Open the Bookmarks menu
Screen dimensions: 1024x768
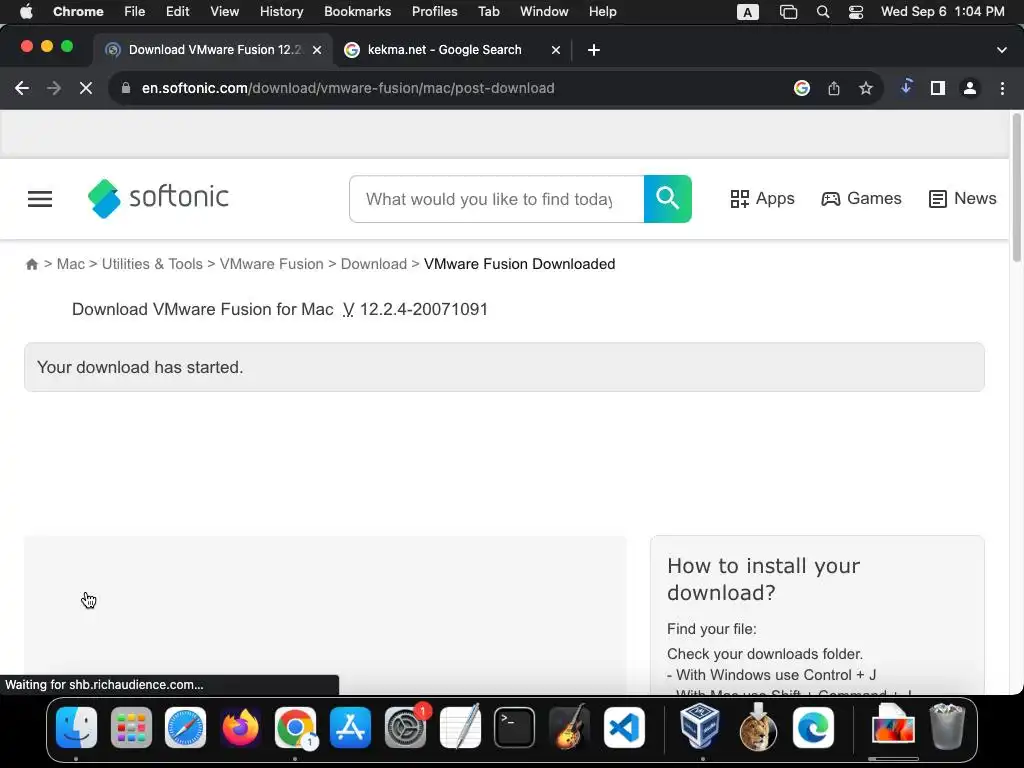(x=357, y=12)
